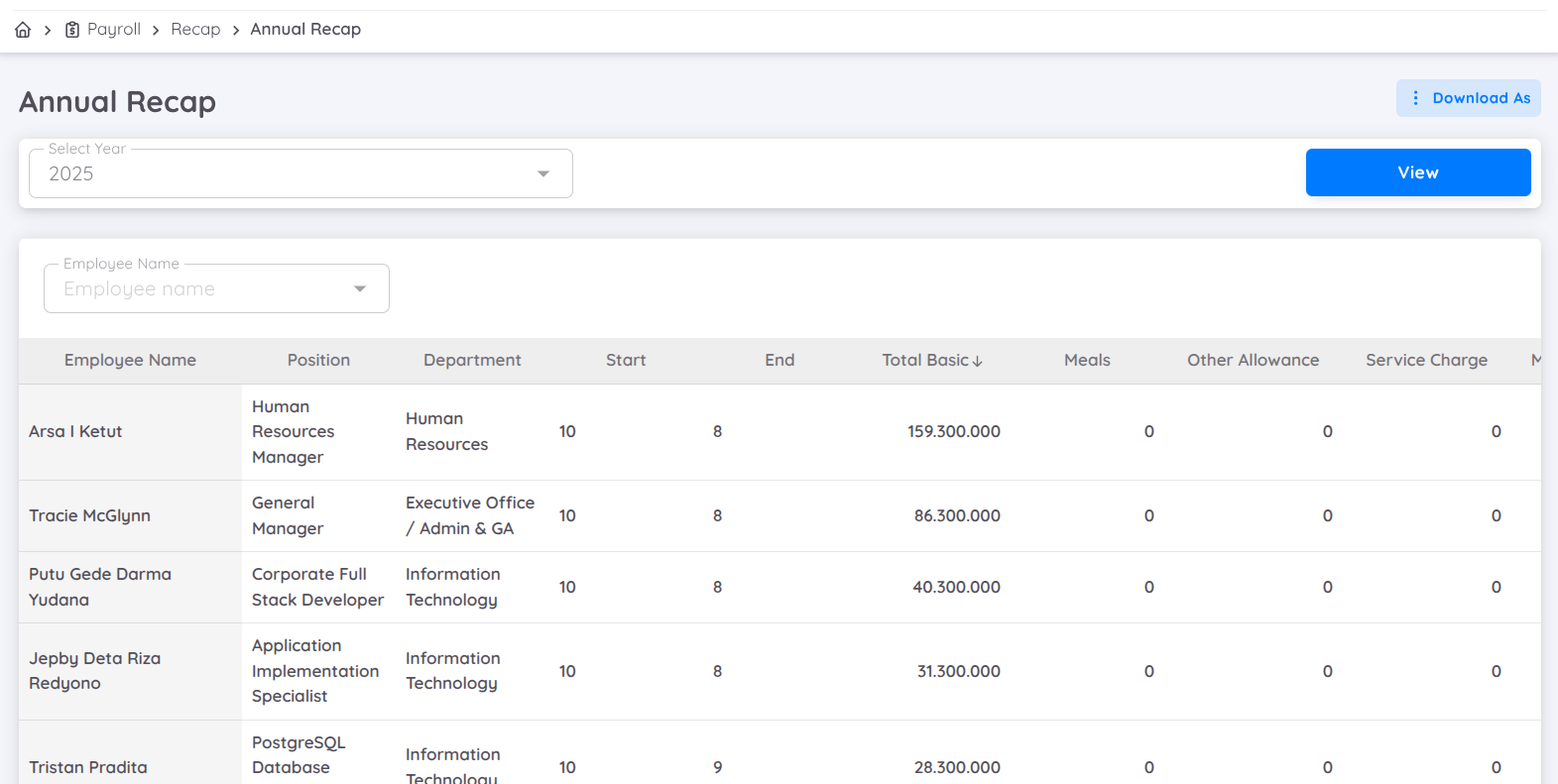Click the Meals column header

(x=1087, y=361)
